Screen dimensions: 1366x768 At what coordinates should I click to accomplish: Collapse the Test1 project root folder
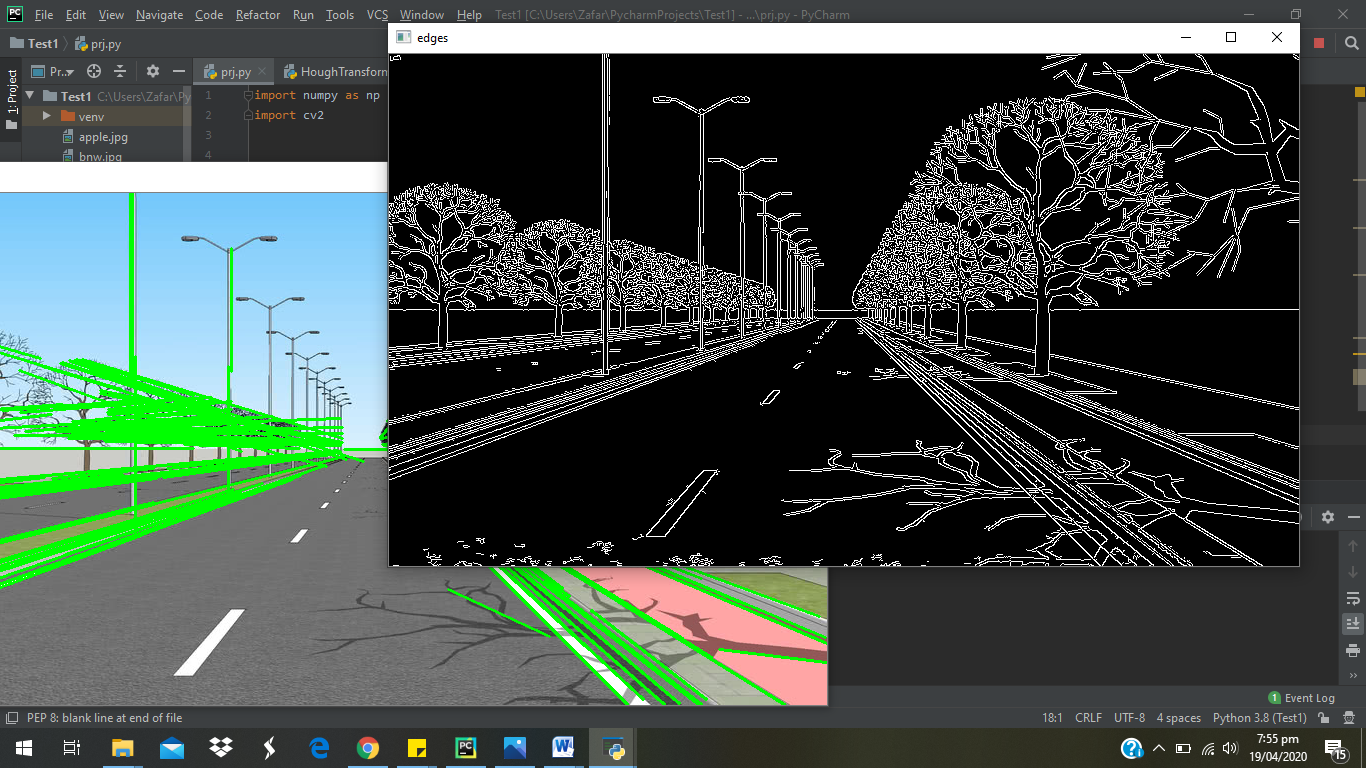point(30,96)
